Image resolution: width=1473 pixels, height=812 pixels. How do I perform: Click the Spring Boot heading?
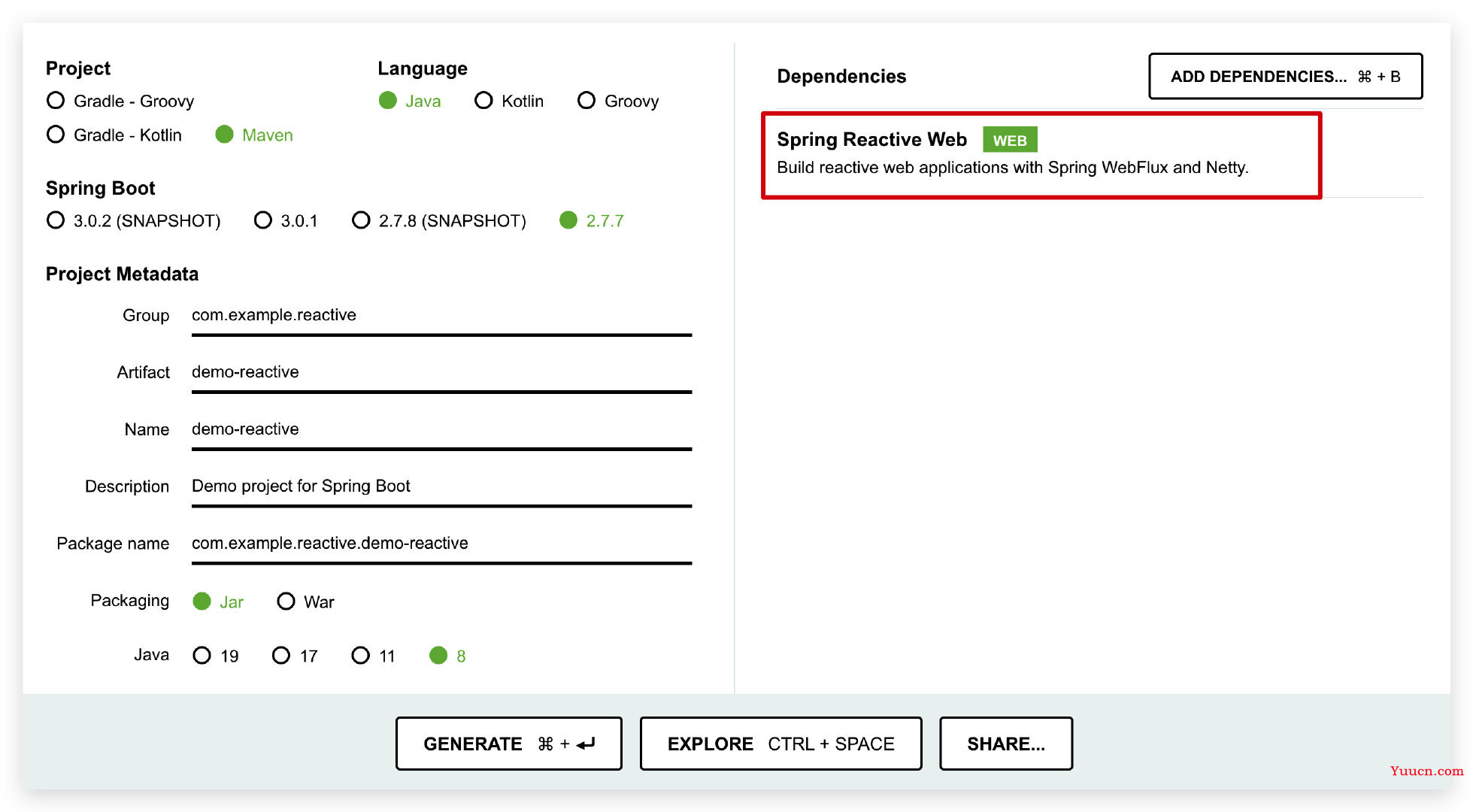100,188
